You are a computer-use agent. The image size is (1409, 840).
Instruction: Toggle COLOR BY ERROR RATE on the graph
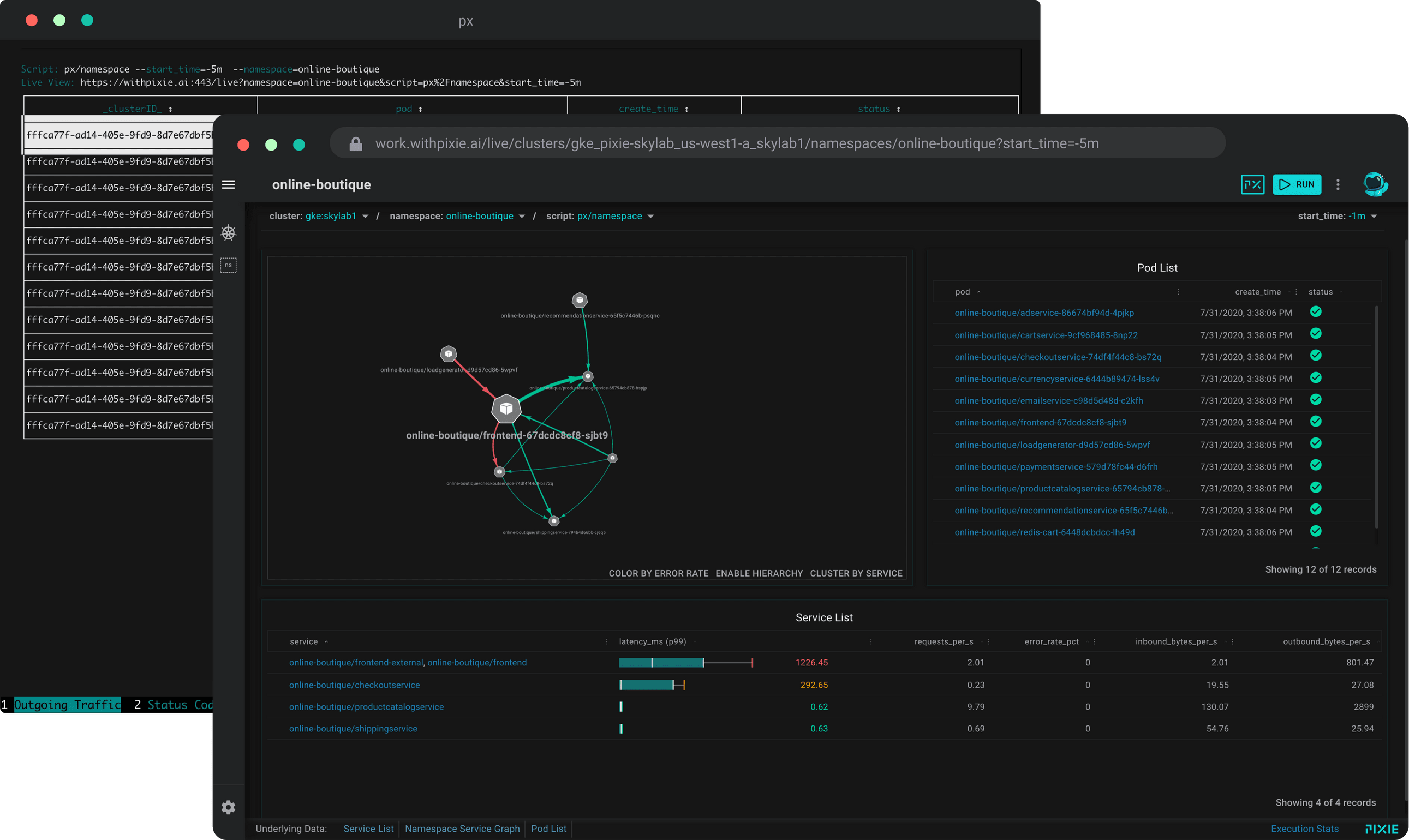click(x=658, y=573)
